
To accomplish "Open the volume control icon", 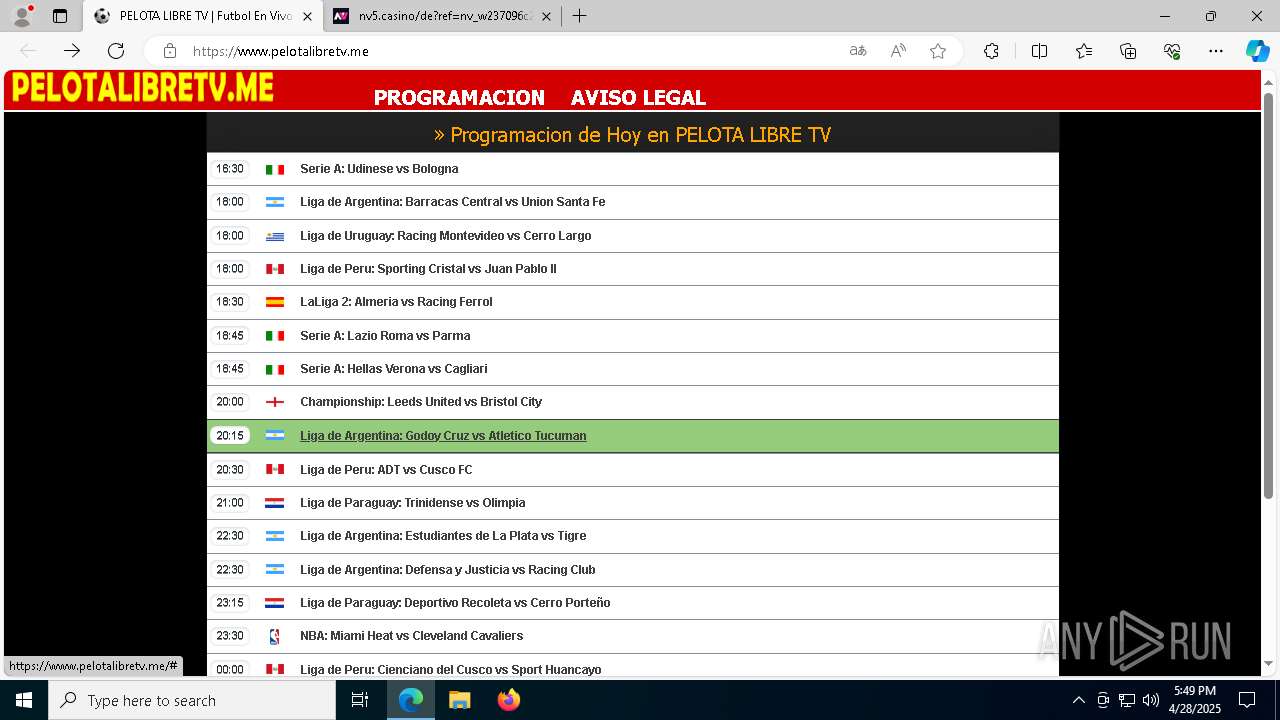I will pyautogui.click(x=1150, y=700).
